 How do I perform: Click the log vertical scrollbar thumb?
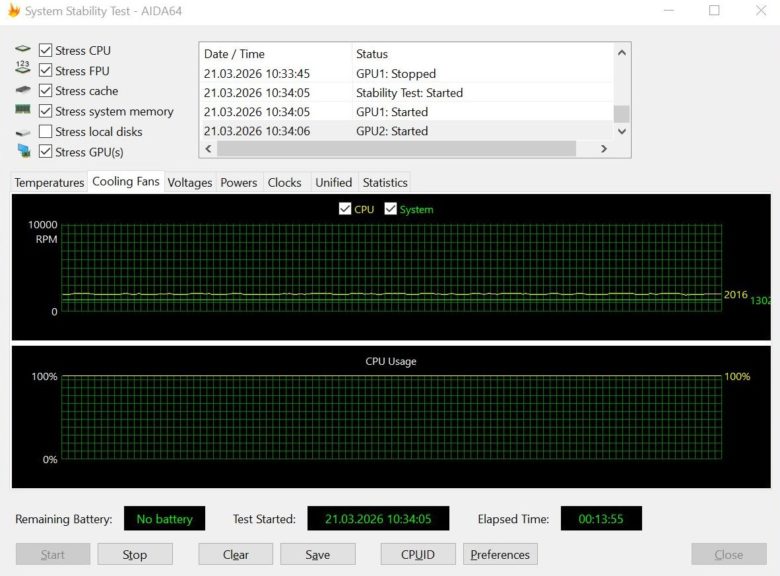click(621, 113)
